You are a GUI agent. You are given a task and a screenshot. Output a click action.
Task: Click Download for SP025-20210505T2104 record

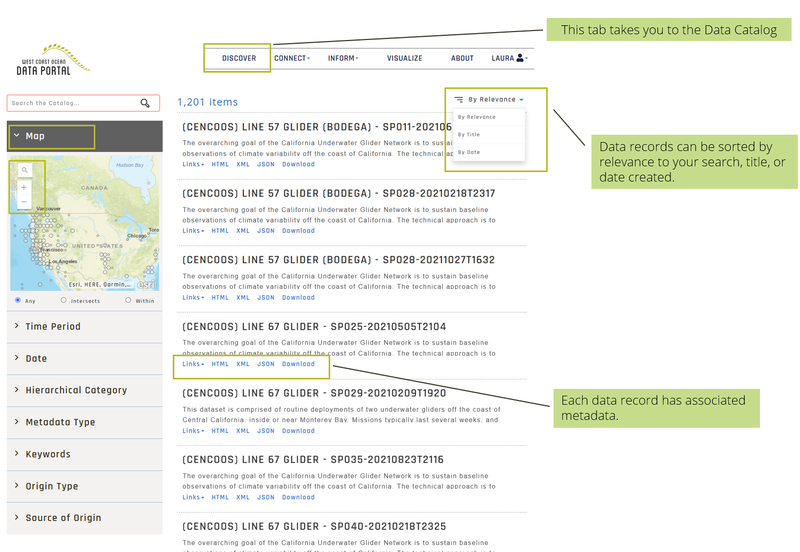pyautogui.click(x=298, y=364)
